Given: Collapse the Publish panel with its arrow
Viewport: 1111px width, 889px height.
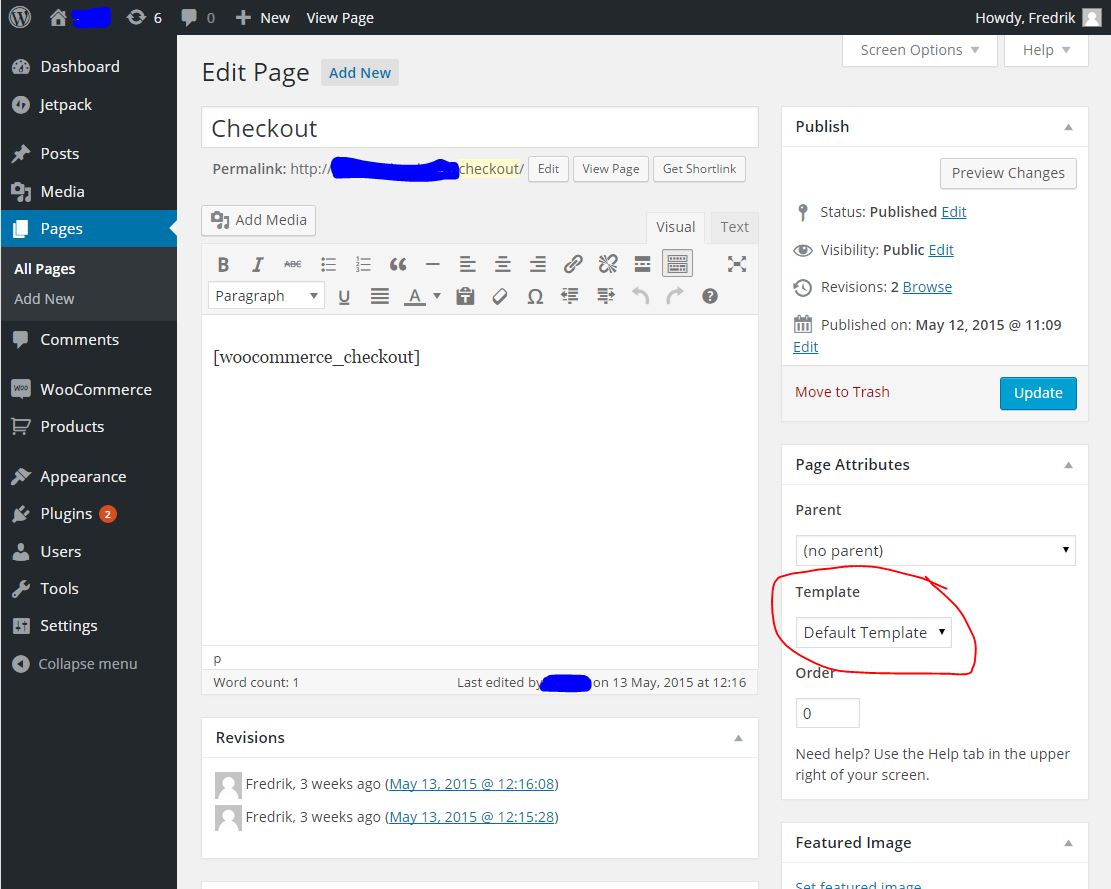Looking at the screenshot, I should click(x=1068, y=127).
